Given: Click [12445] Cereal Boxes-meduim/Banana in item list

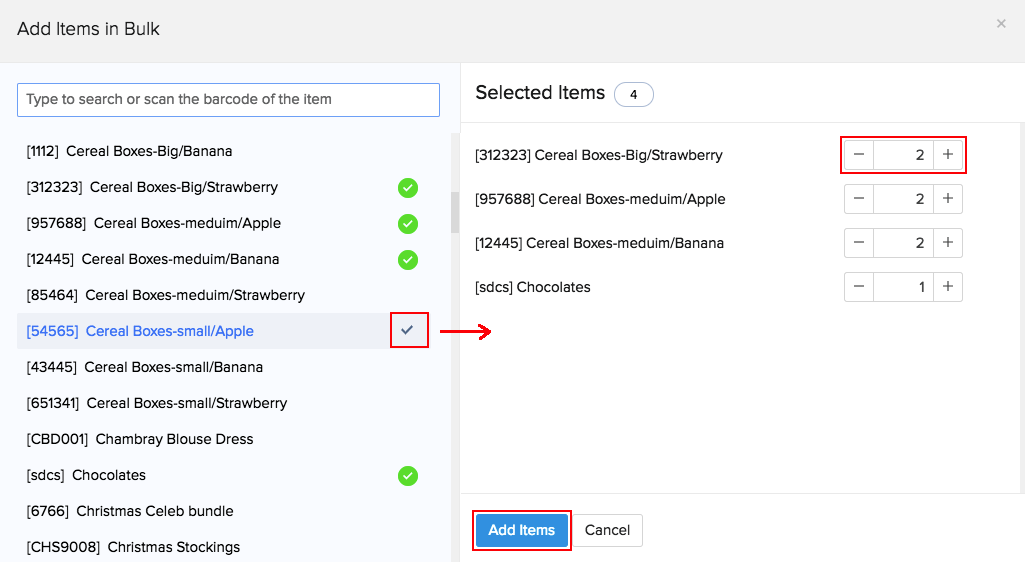Looking at the screenshot, I should pyautogui.click(x=152, y=259).
